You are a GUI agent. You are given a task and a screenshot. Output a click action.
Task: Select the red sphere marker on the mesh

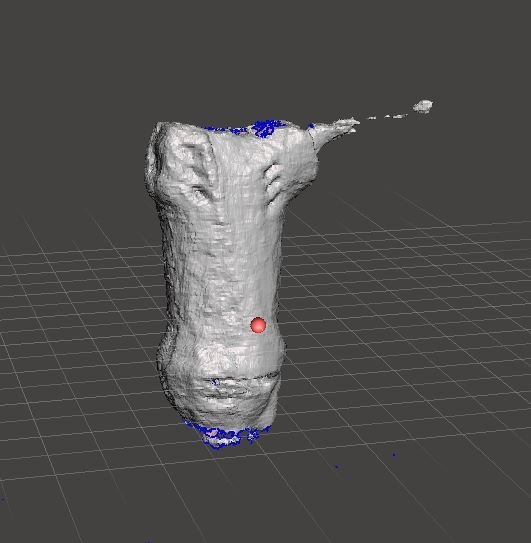(258, 325)
